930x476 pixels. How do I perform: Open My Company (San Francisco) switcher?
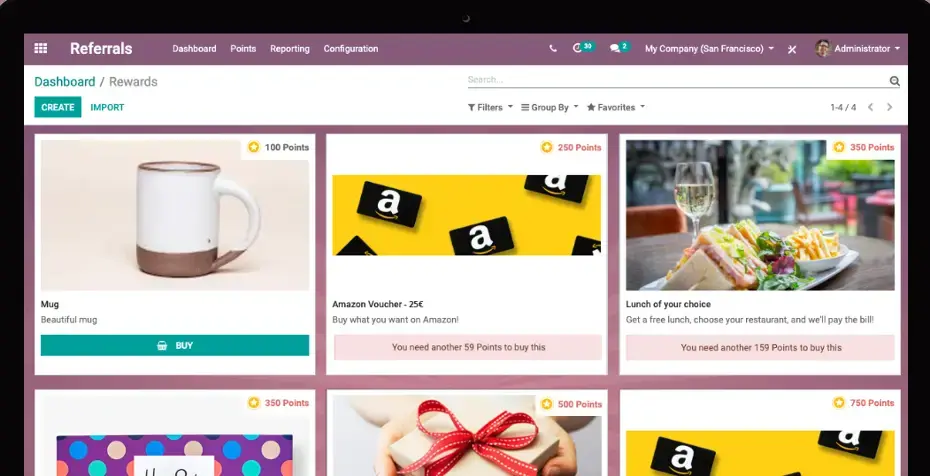708,48
